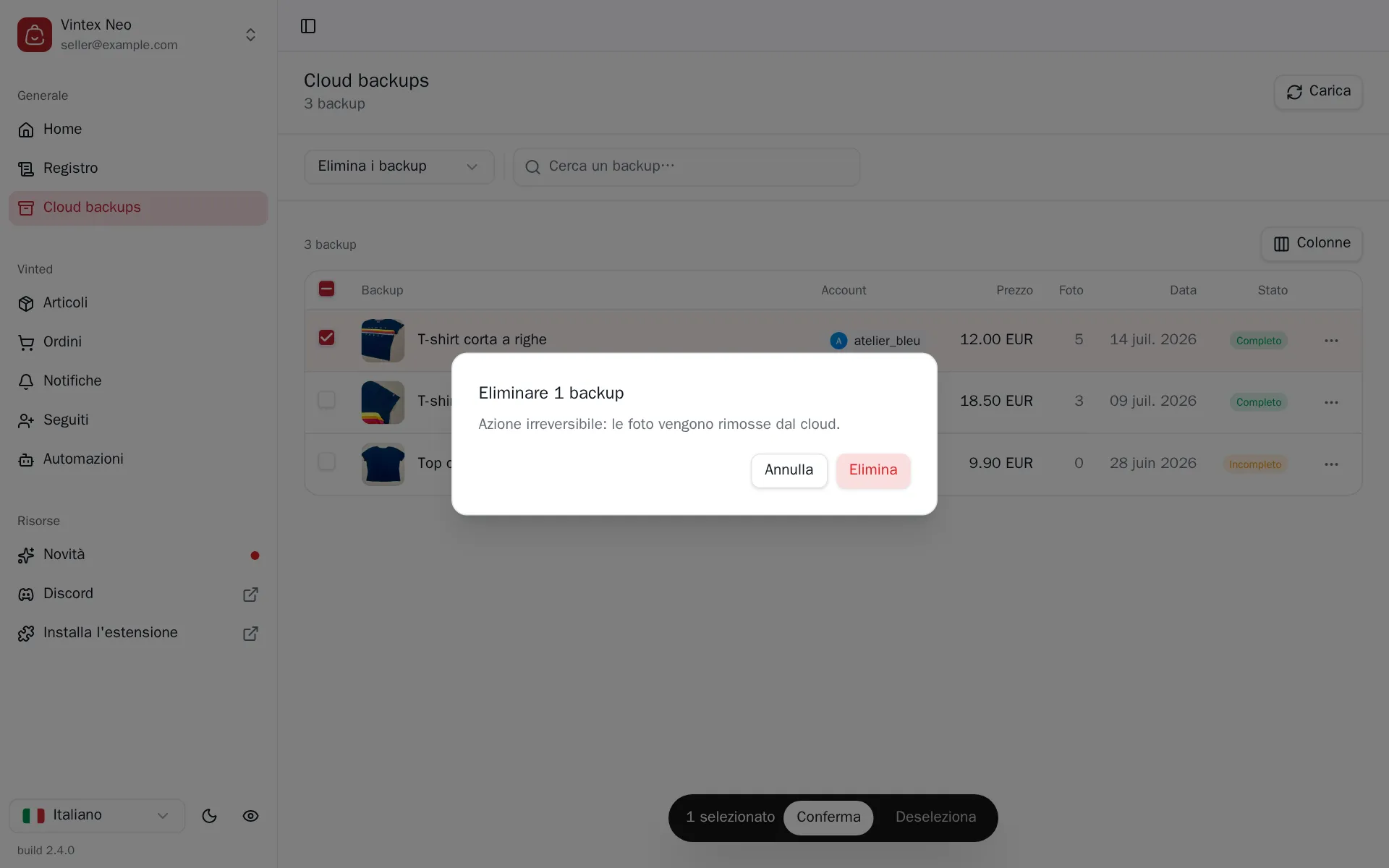1389x868 pixels.
Task: Click the atelier_bleu account badge
Action: (x=876, y=341)
